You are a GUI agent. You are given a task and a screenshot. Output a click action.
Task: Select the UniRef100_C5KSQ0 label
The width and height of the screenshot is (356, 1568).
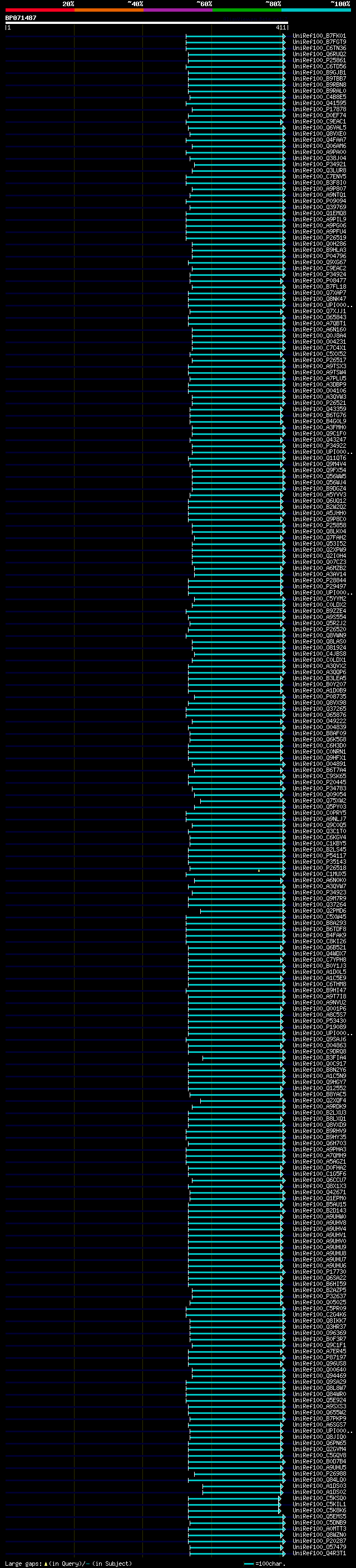click(x=319, y=1498)
